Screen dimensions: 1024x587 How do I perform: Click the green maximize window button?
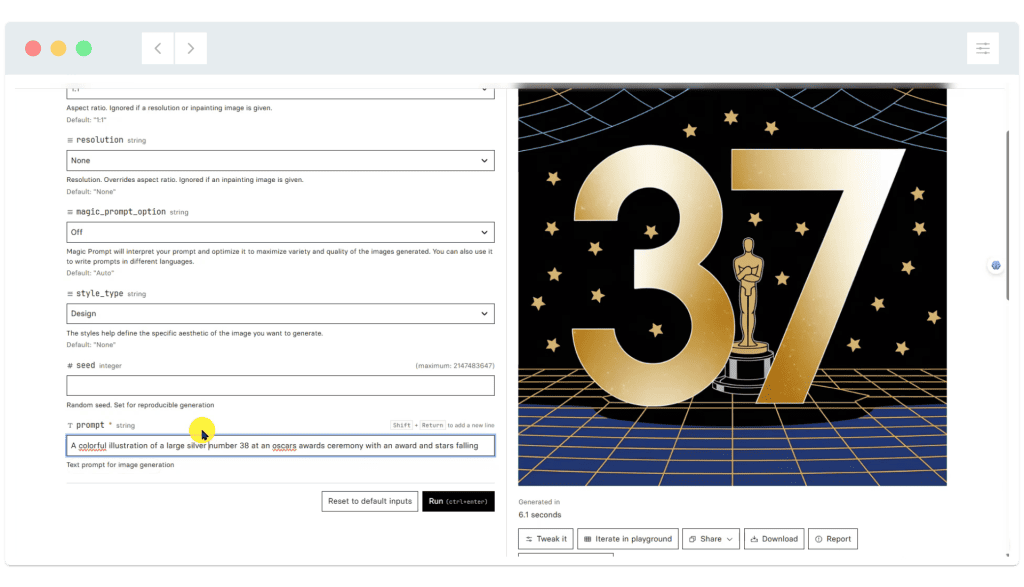(84, 48)
